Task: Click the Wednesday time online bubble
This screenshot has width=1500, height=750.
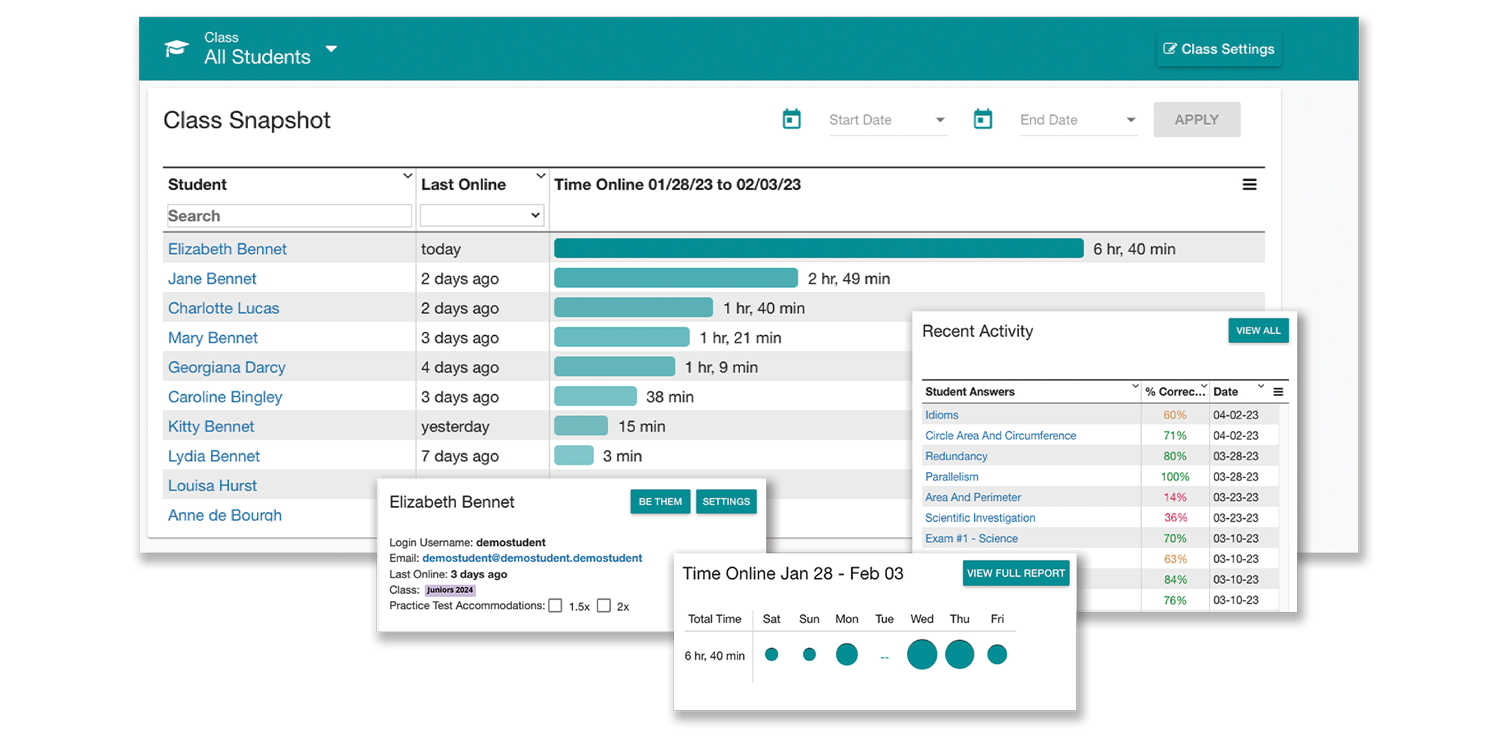Action: tap(922, 655)
